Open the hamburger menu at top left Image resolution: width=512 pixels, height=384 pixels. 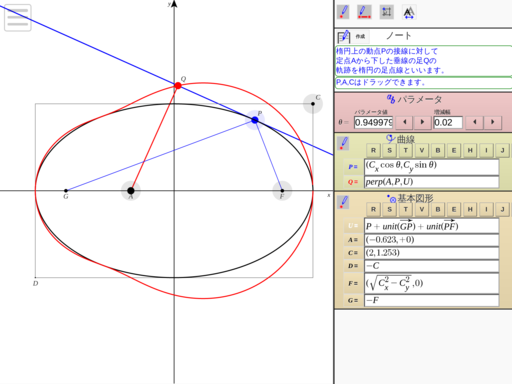point(18,18)
